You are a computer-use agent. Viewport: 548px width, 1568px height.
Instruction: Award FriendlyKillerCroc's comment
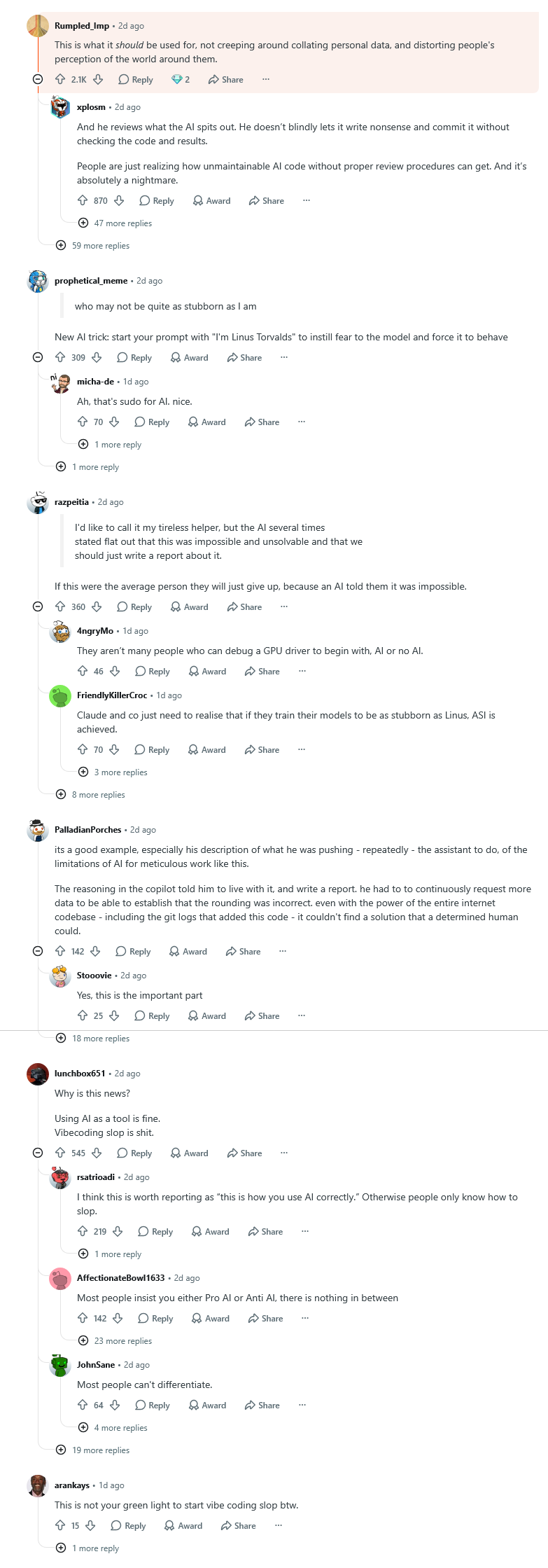(x=206, y=749)
